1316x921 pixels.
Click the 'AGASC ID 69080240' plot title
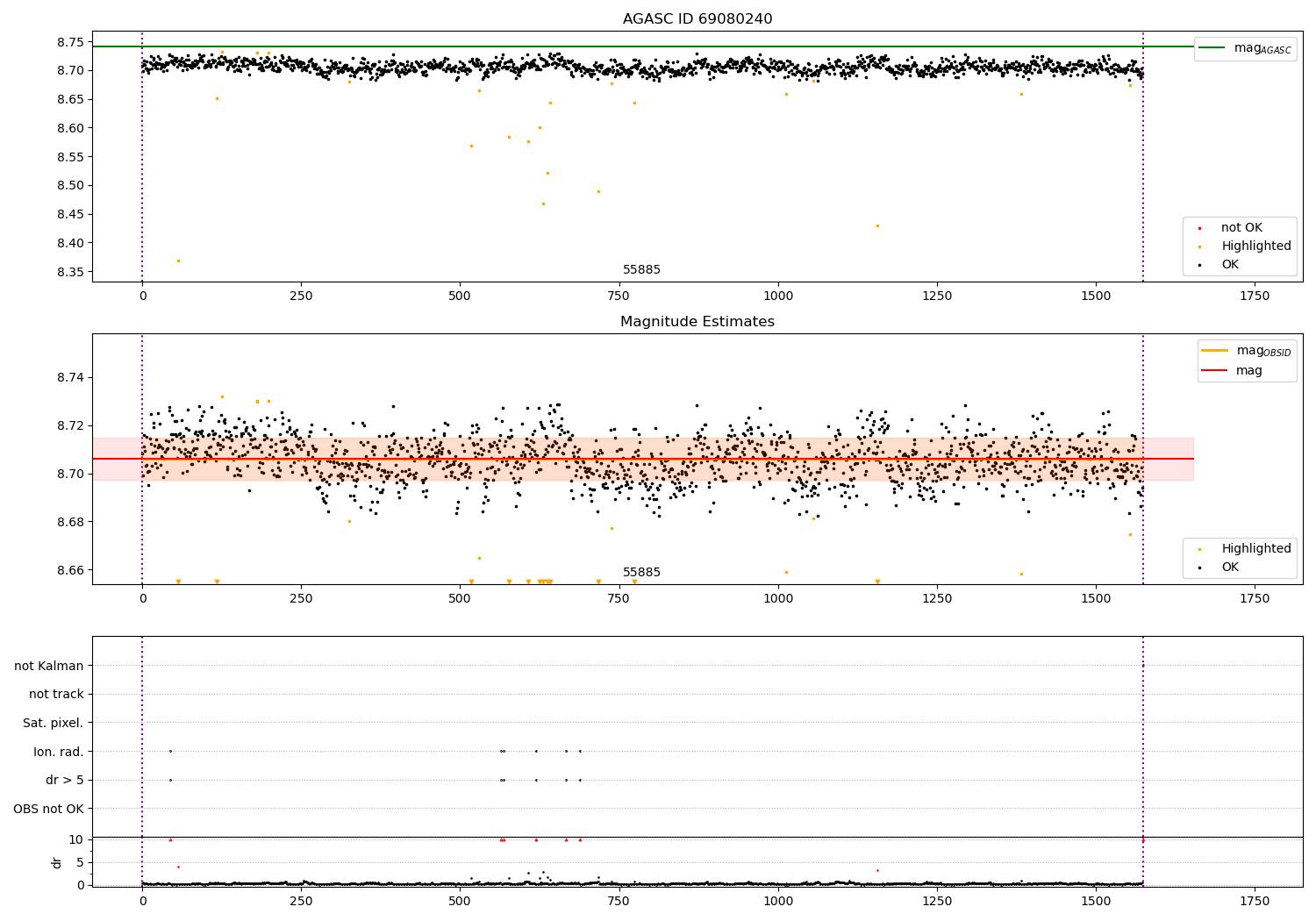point(697,19)
